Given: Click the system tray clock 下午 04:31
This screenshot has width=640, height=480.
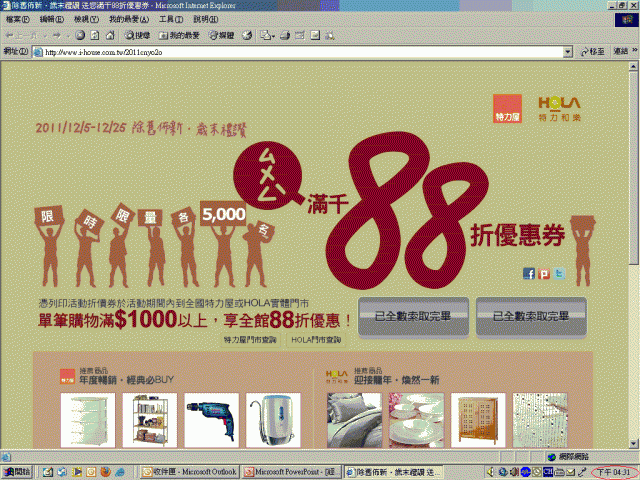Looking at the screenshot, I should pyautogui.click(x=614, y=472).
